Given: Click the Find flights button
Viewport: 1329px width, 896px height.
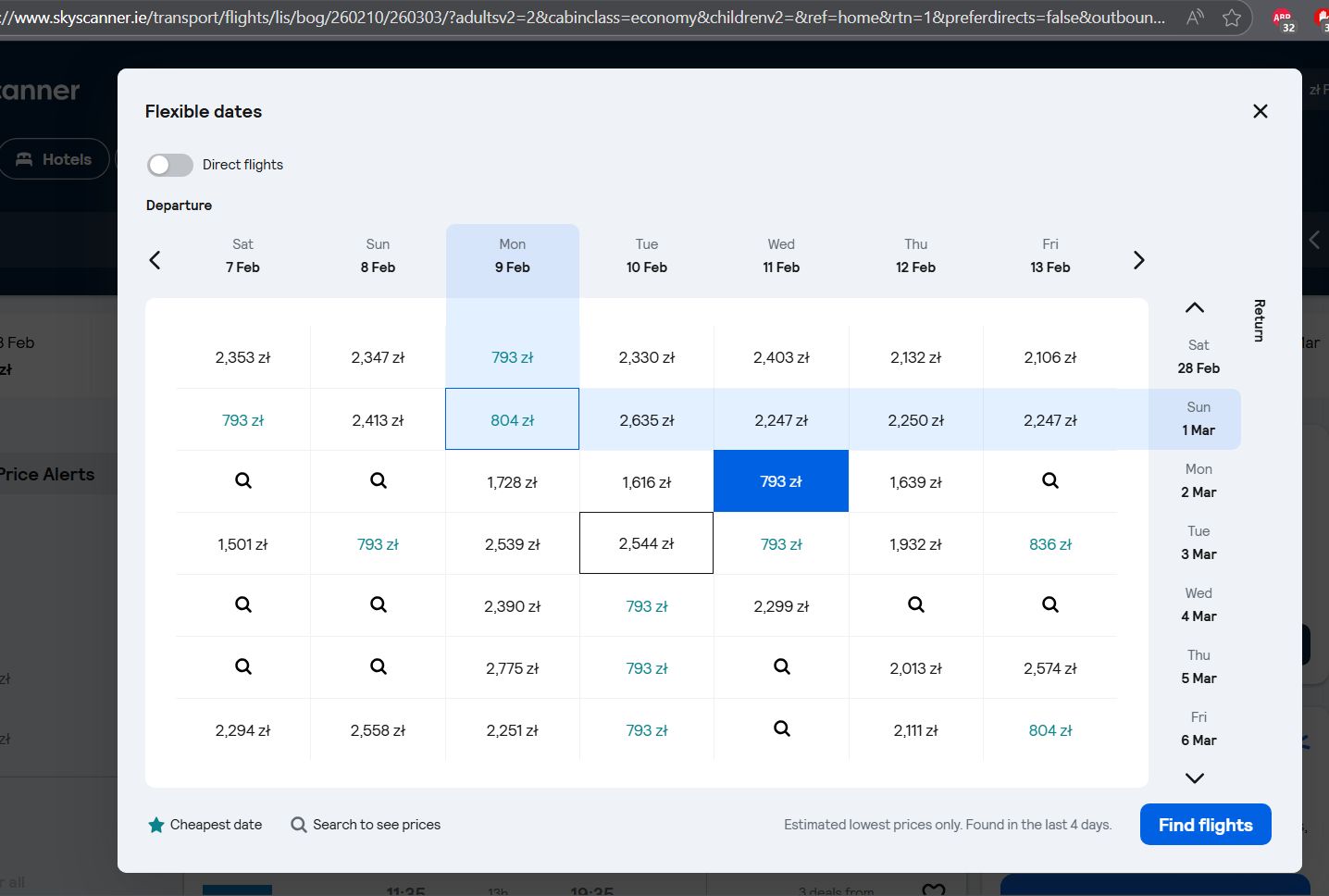Looking at the screenshot, I should (1205, 825).
